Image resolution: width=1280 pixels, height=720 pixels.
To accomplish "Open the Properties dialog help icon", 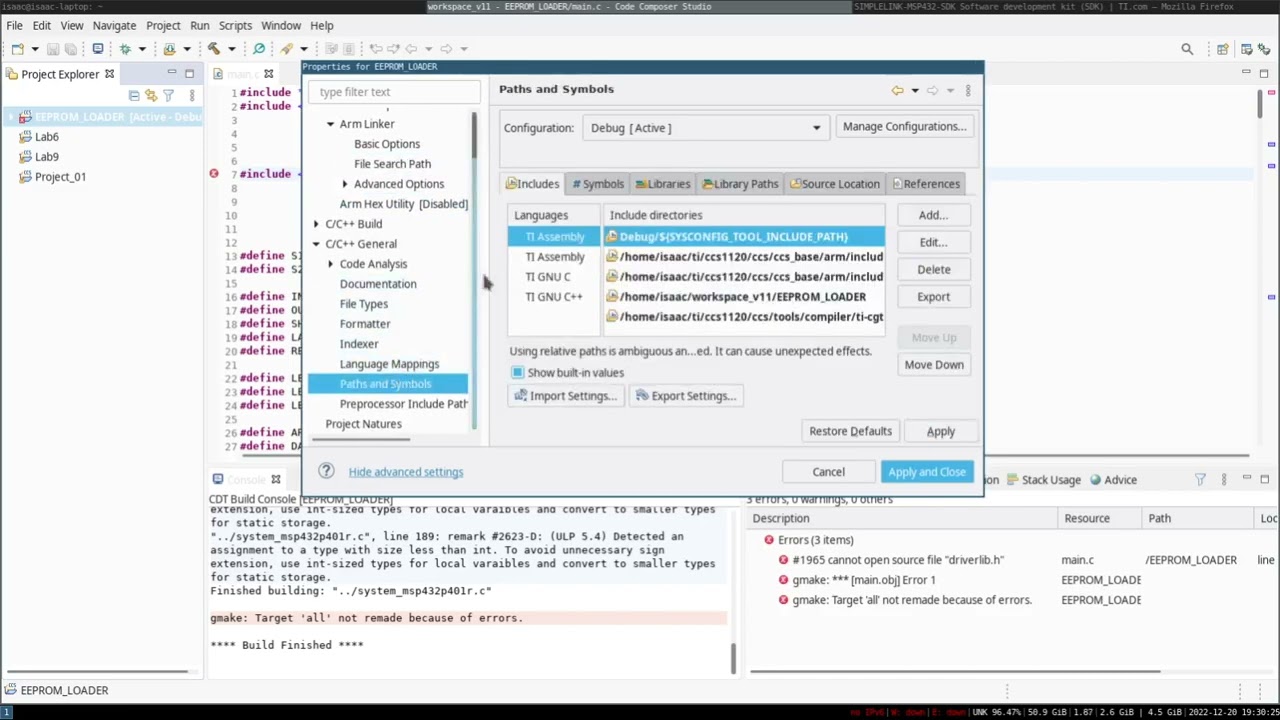I will click(x=326, y=471).
